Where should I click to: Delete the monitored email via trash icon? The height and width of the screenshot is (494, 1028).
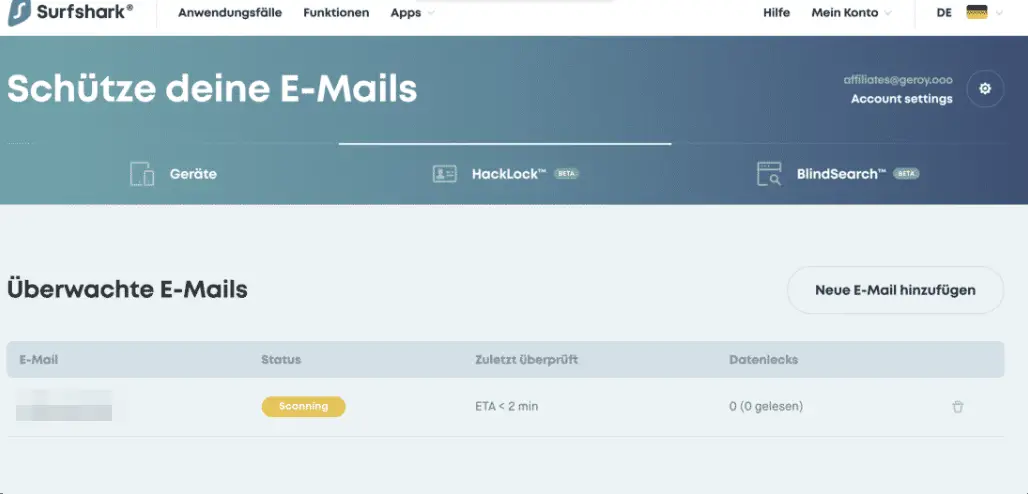pos(958,407)
